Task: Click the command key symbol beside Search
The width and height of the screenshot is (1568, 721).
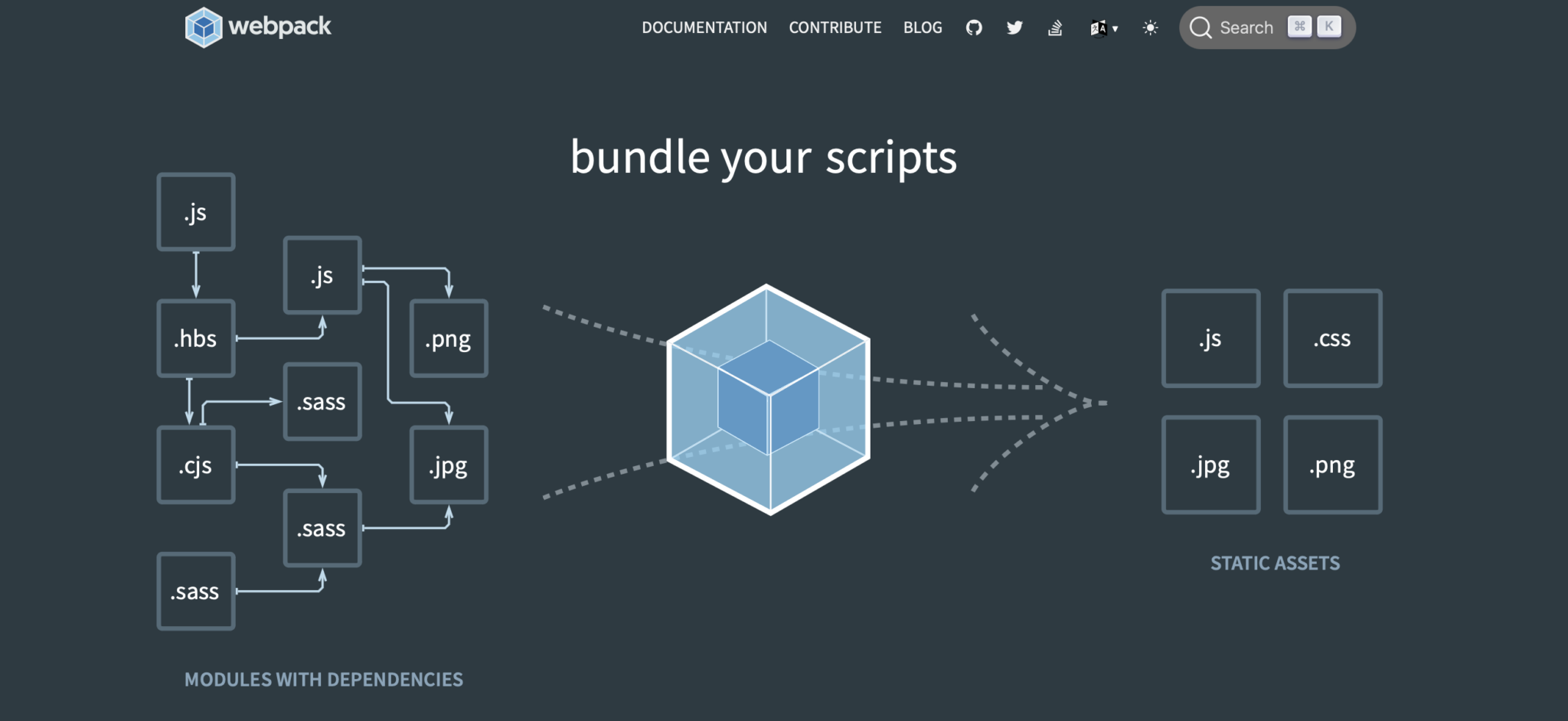Action: tap(1298, 27)
